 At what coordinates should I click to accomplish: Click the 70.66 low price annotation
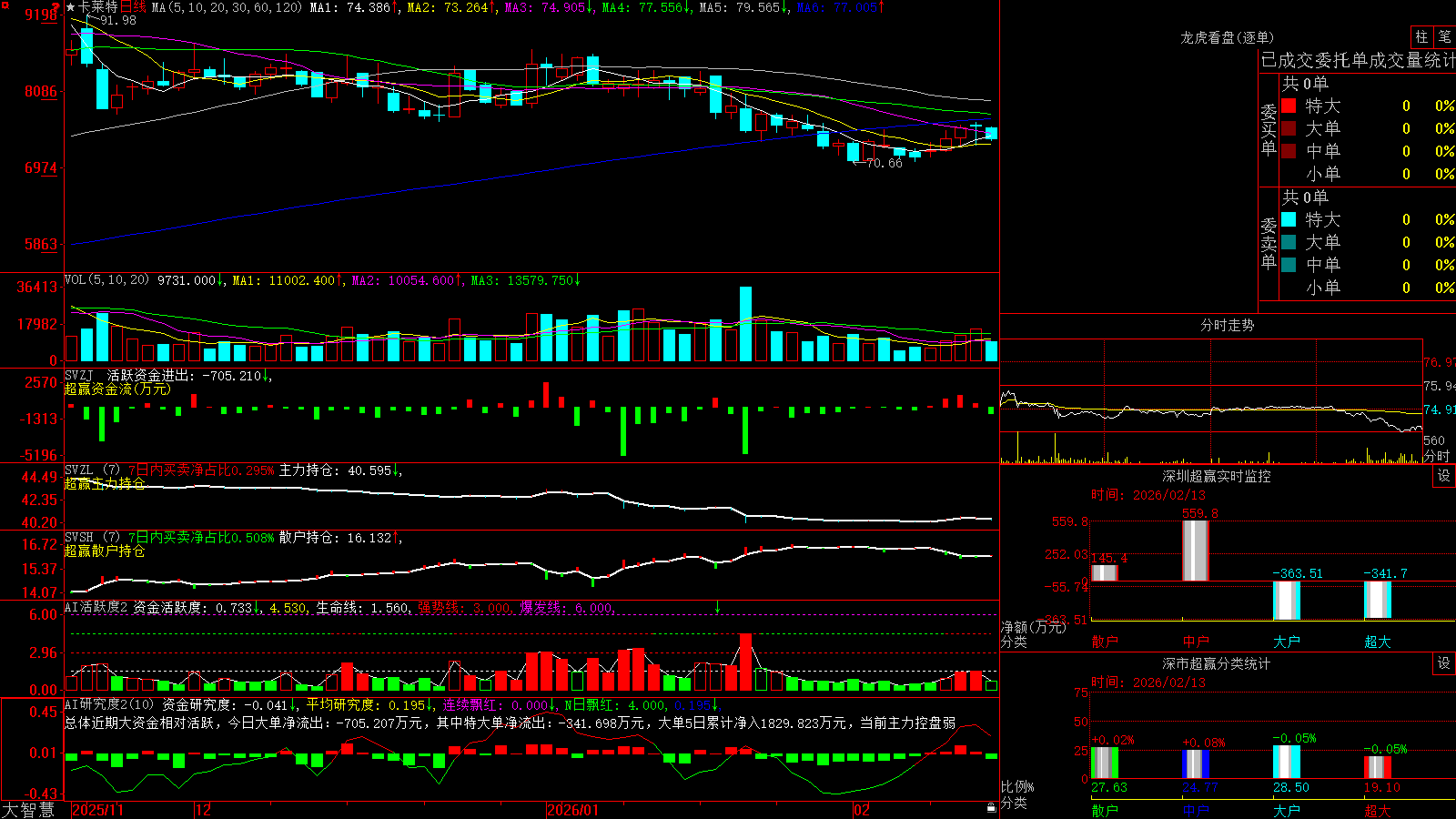coord(884,163)
